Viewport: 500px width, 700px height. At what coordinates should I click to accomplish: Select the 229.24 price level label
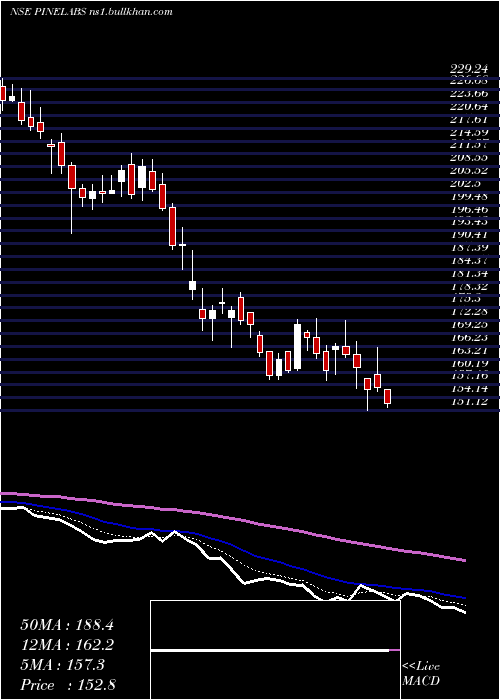point(469,69)
